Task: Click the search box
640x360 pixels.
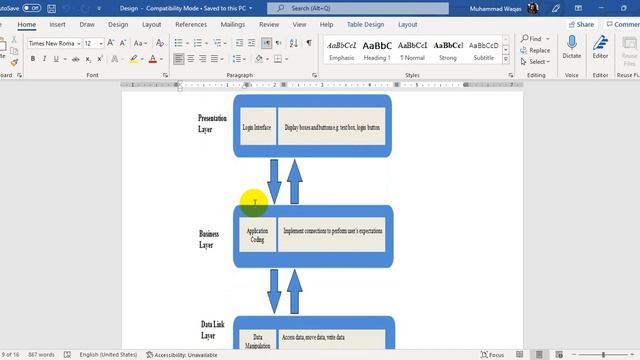Action: (x=358, y=8)
